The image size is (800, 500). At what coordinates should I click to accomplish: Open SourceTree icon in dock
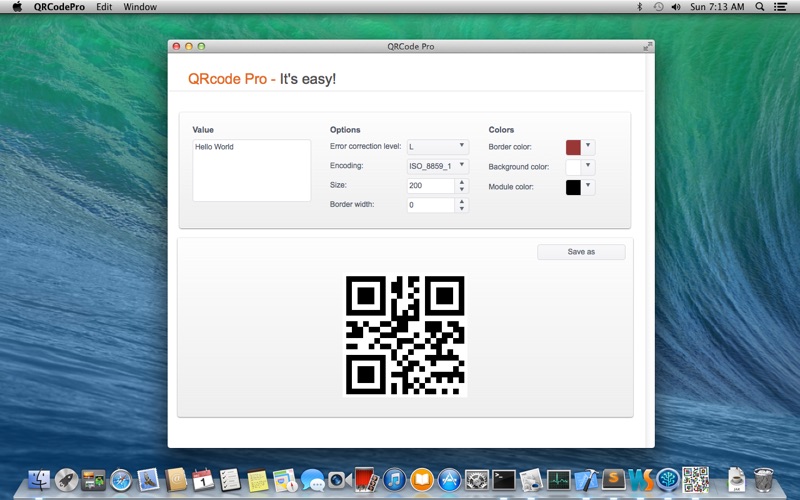coord(668,480)
